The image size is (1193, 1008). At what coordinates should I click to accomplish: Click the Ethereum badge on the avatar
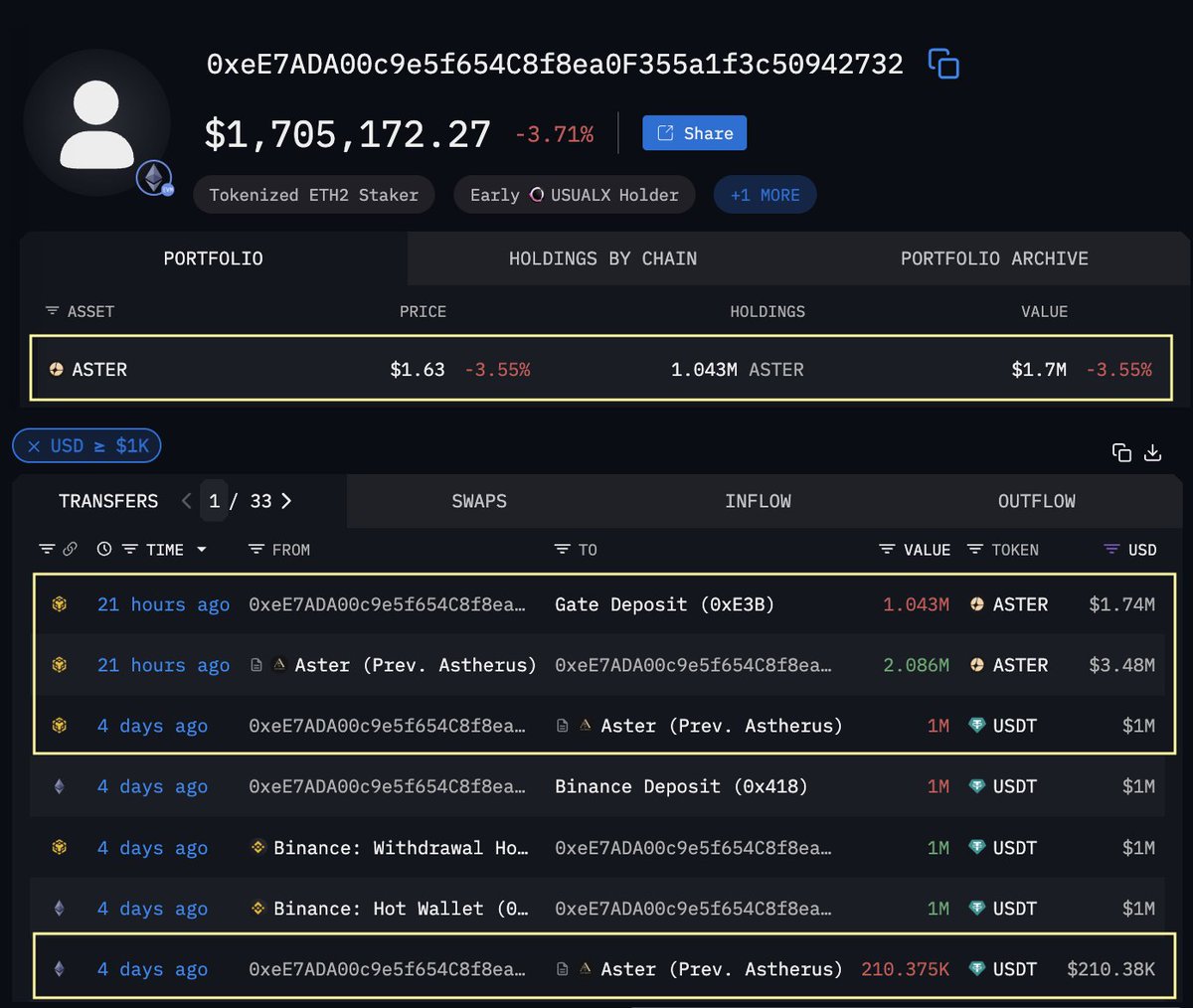(154, 178)
